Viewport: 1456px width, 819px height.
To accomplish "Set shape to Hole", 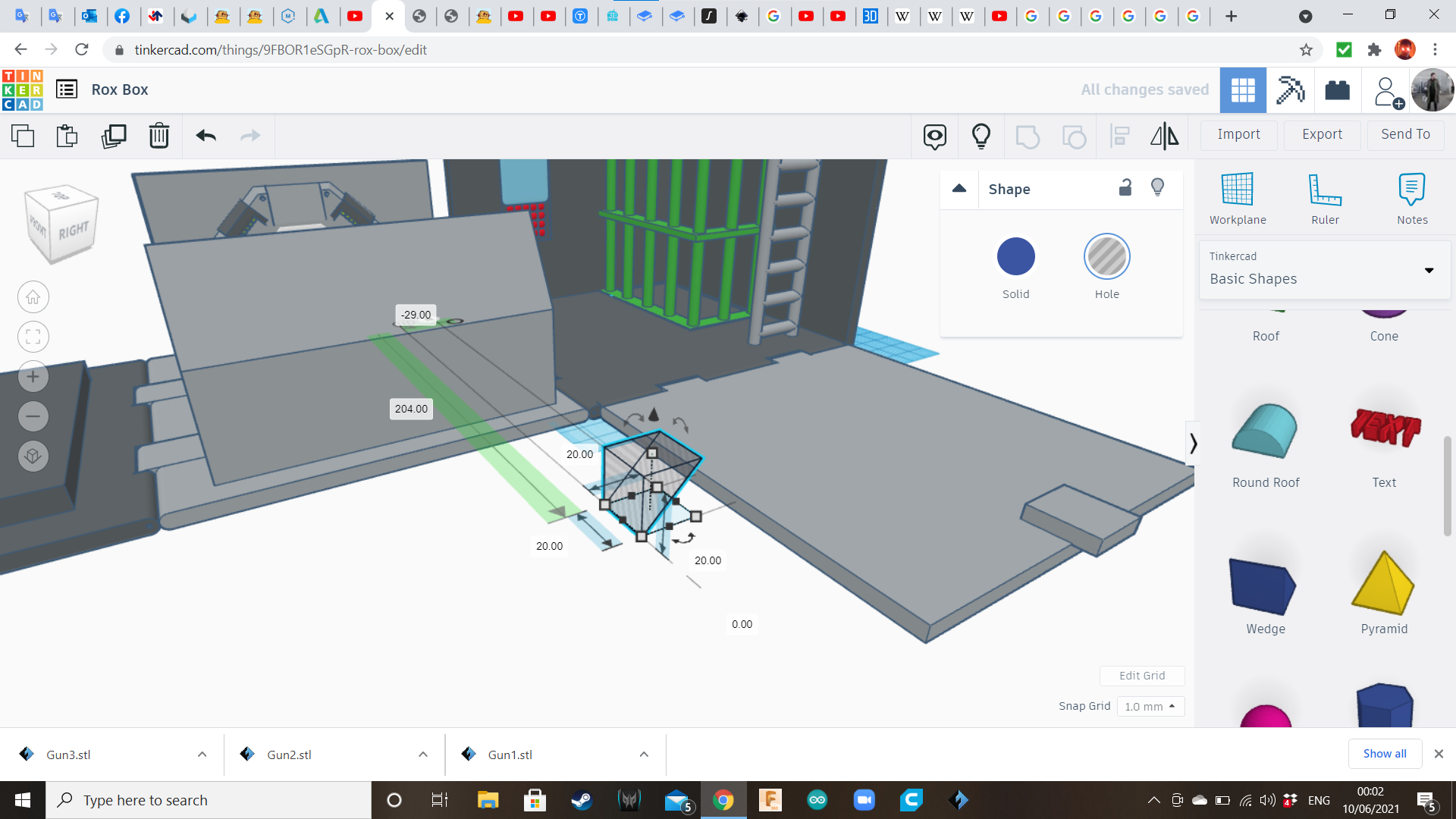I will 1106,257.
